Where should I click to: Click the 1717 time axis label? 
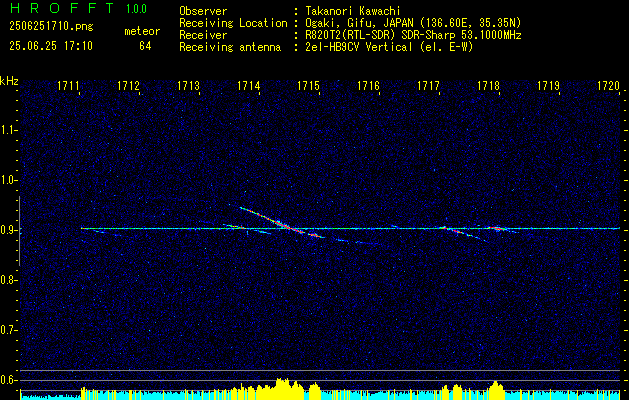[x=428, y=86]
